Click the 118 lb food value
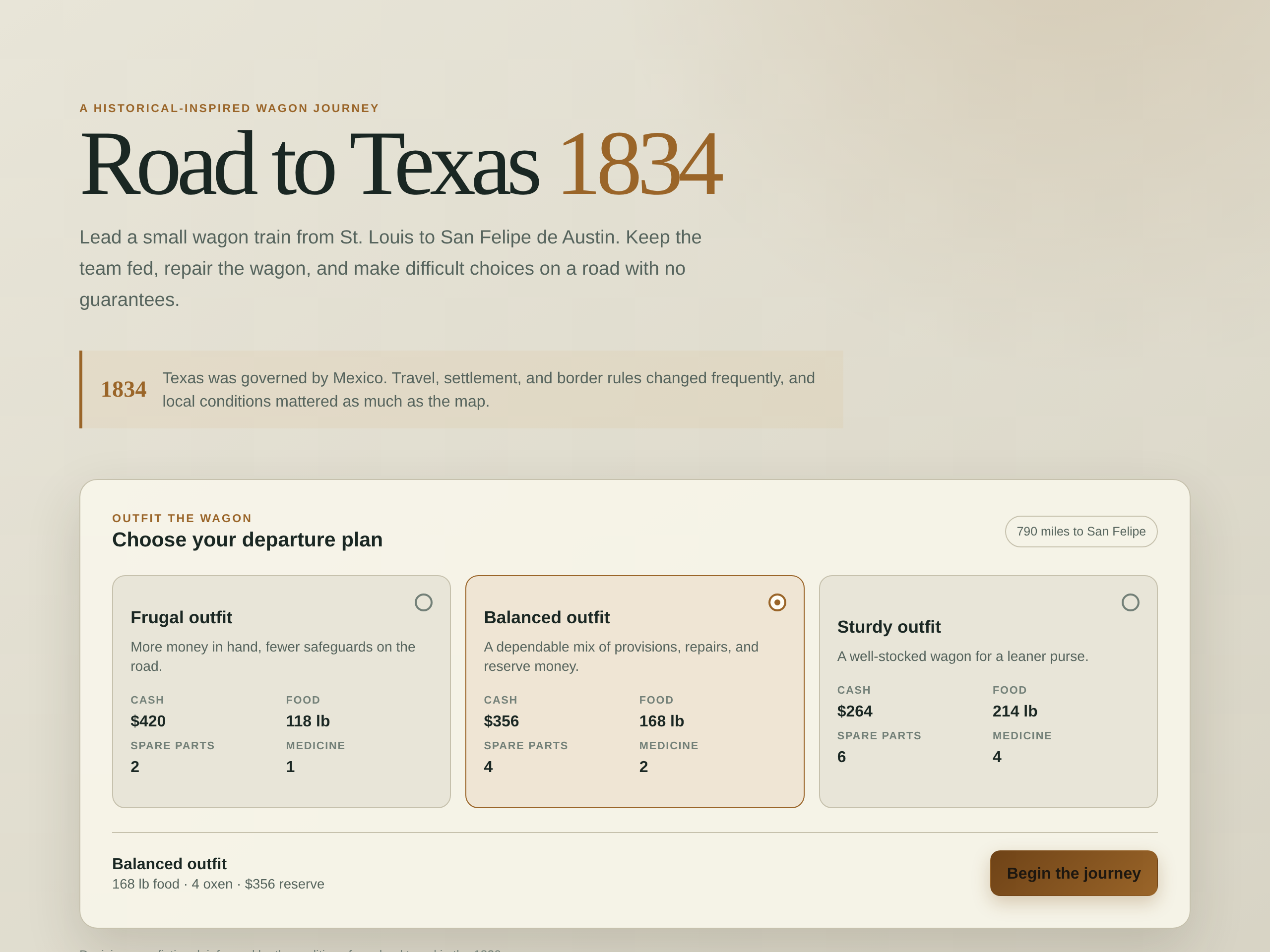 pos(308,721)
